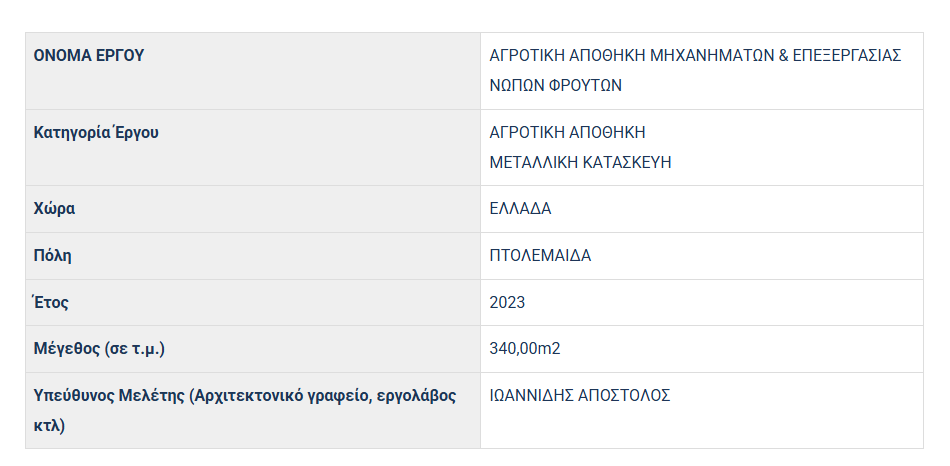The image size is (950, 466).
Task: Select the name ΙΩΑΝΝΙΔΗΣ ΑΠΟΣΤΟΛΟΣ
Action: 579,396
